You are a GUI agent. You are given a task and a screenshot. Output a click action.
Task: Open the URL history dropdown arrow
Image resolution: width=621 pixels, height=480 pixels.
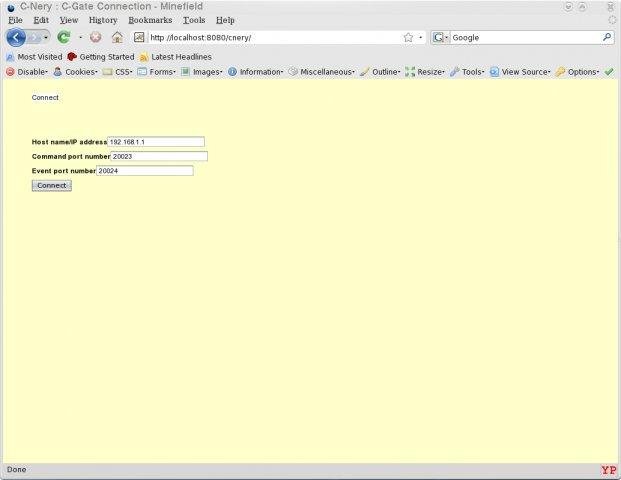[x=421, y=38]
